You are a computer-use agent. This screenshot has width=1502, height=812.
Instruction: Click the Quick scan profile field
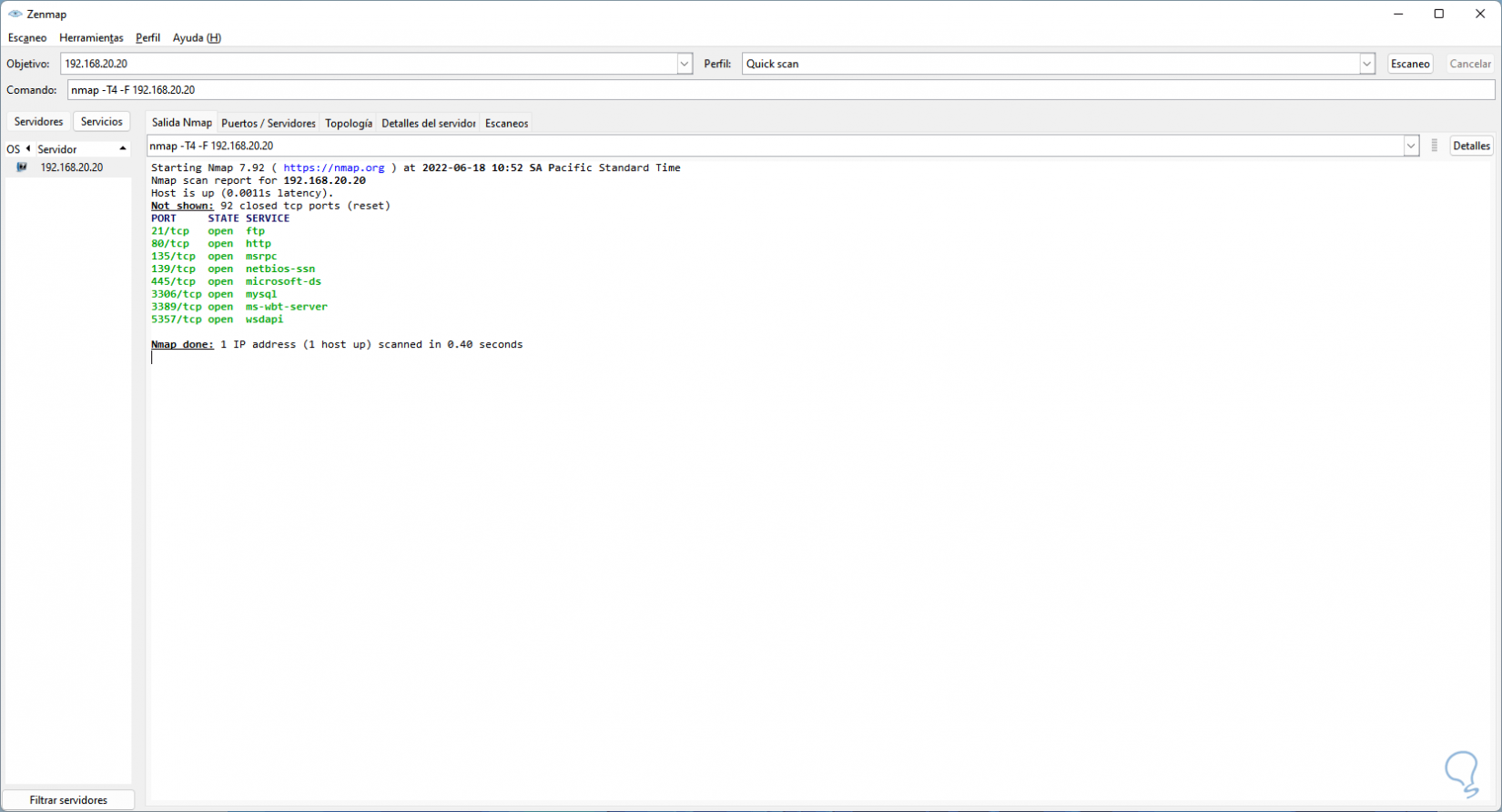(1051, 64)
